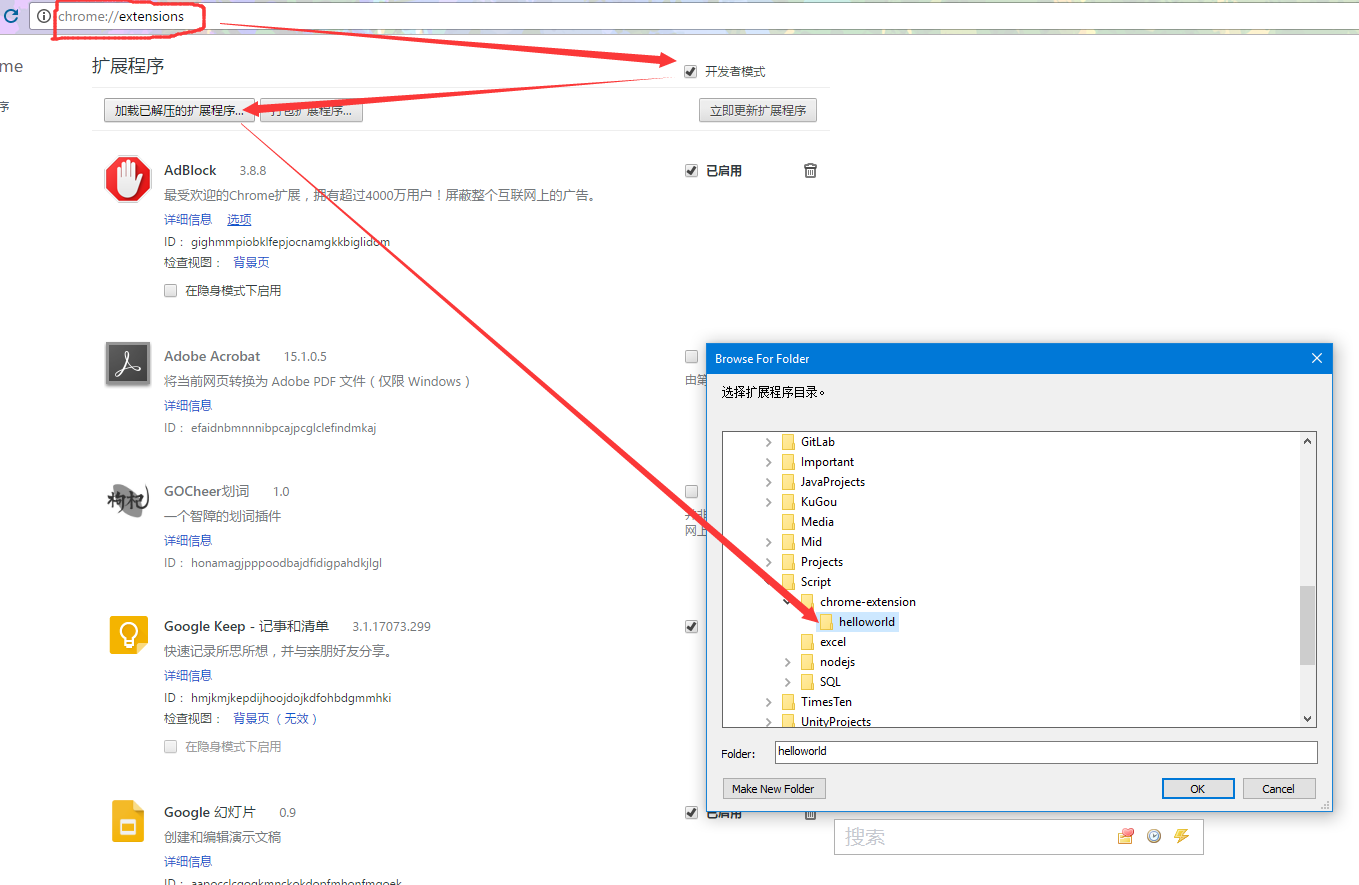1359x885 pixels.
Task: Click the folder tree scroll-up arrow
Action: (x=1307, y=441)
